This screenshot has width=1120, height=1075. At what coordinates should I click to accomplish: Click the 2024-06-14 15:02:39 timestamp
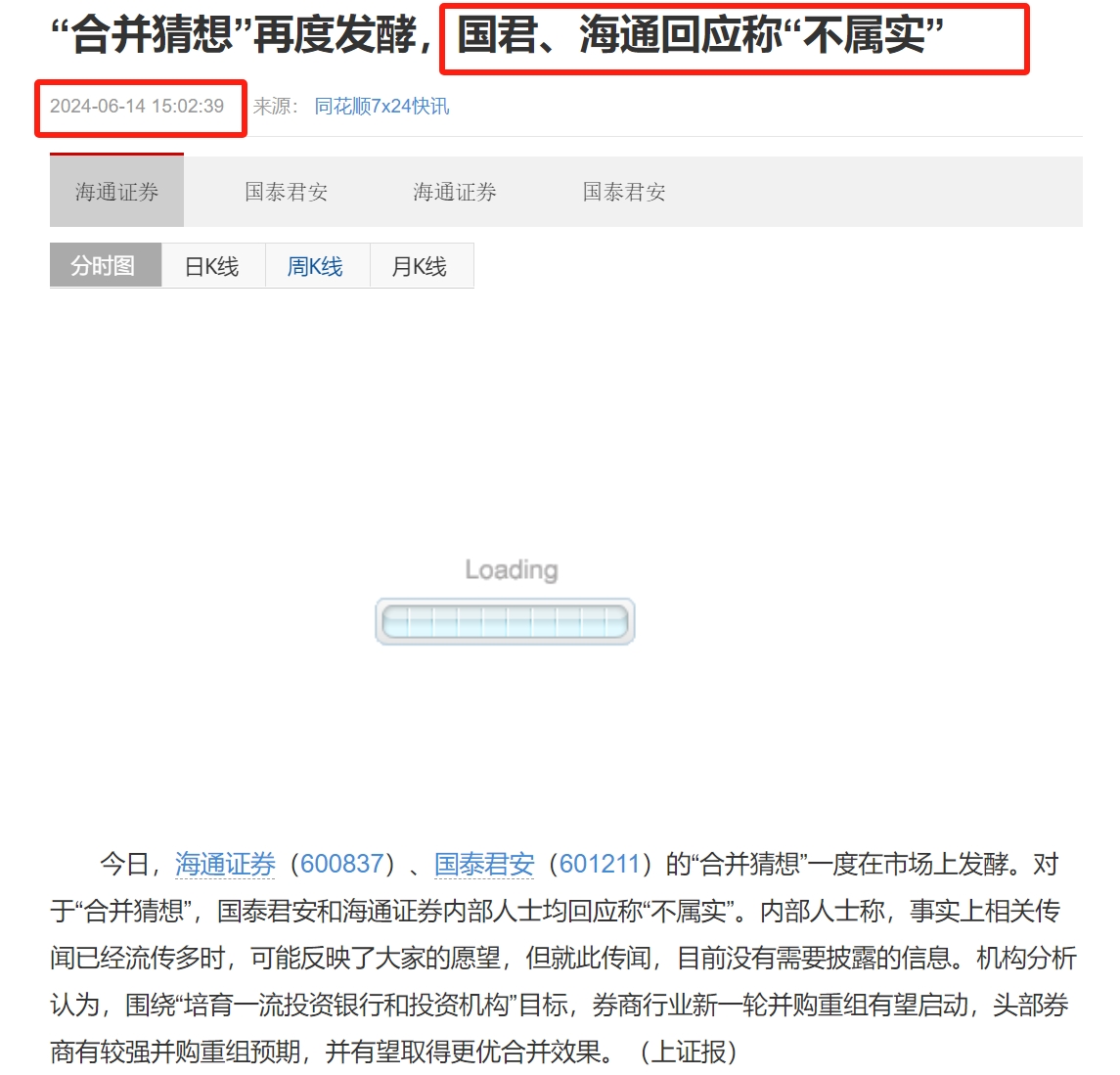point(137,107)
